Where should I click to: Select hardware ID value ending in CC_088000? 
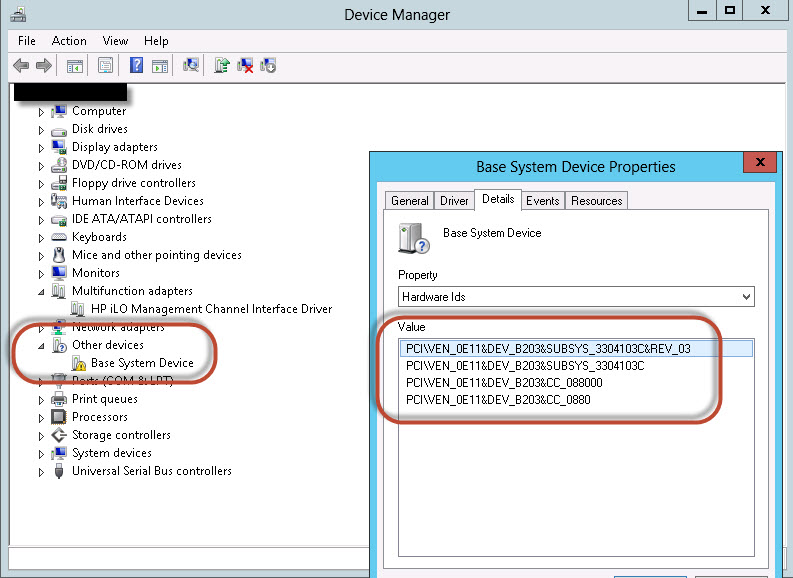coord(503,383)
